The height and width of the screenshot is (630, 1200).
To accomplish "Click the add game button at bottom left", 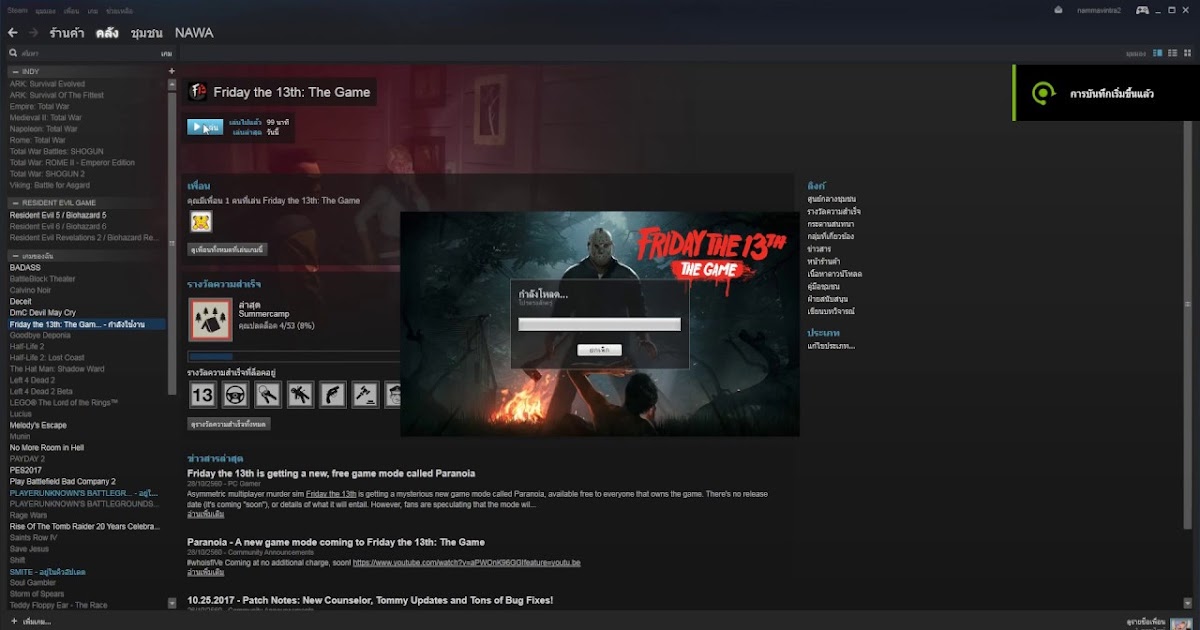I will [x=30, y=622].
